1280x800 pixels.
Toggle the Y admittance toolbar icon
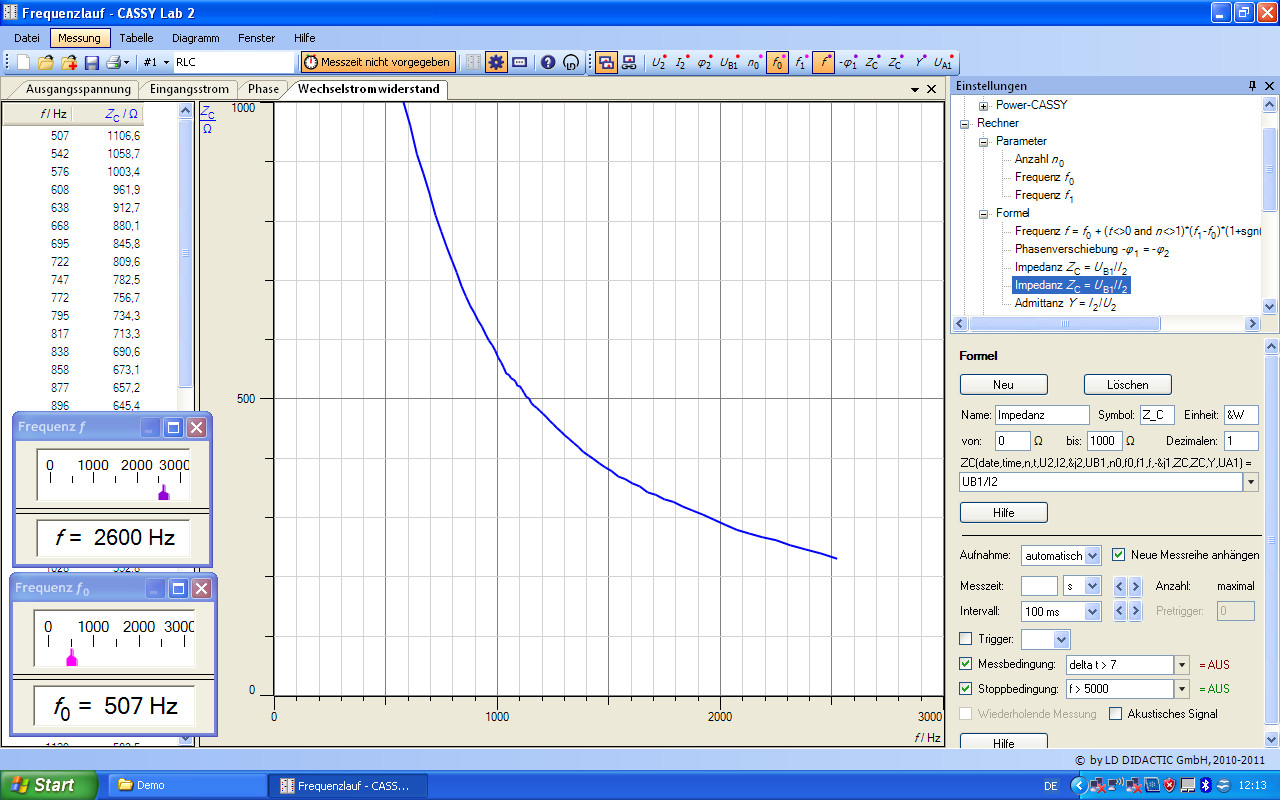tap(920, 62)
